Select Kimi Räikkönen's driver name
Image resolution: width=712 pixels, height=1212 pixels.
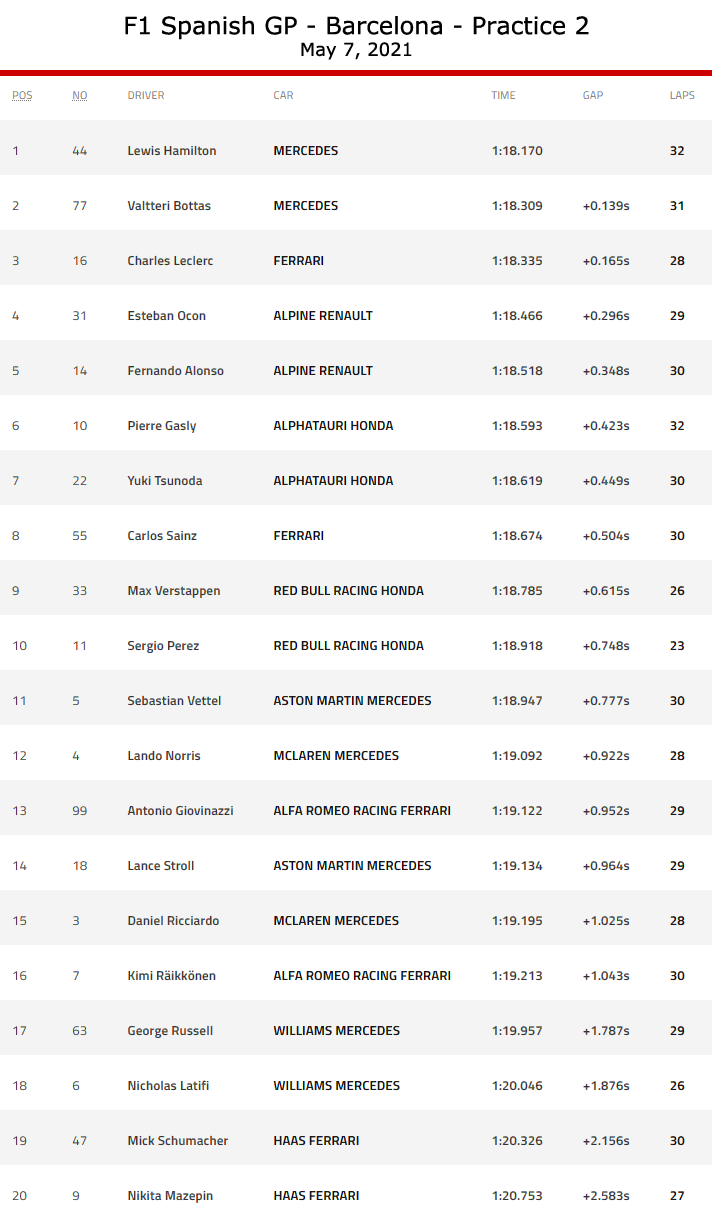(171, 976)
